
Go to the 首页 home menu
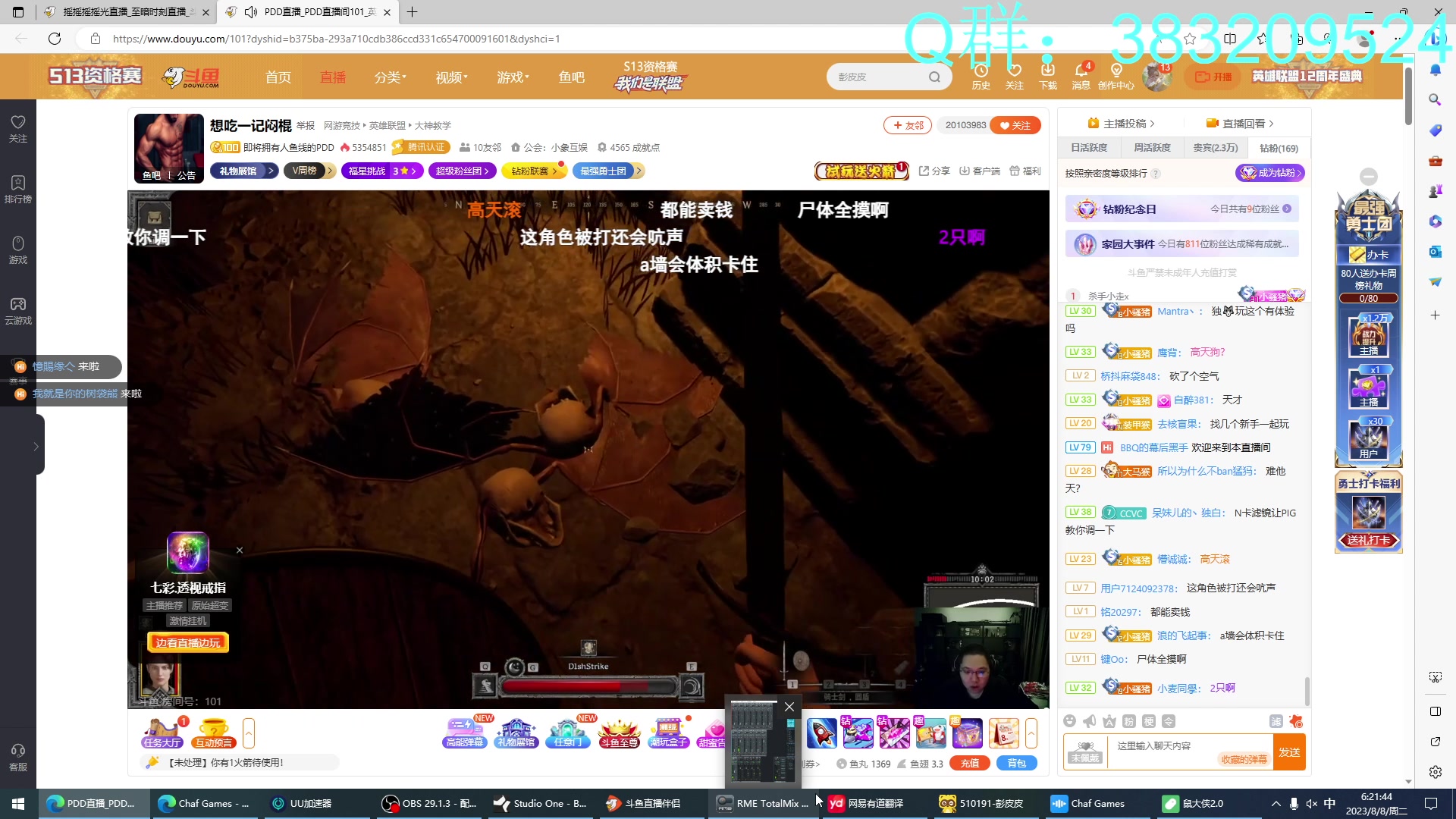tap(278, 77)
